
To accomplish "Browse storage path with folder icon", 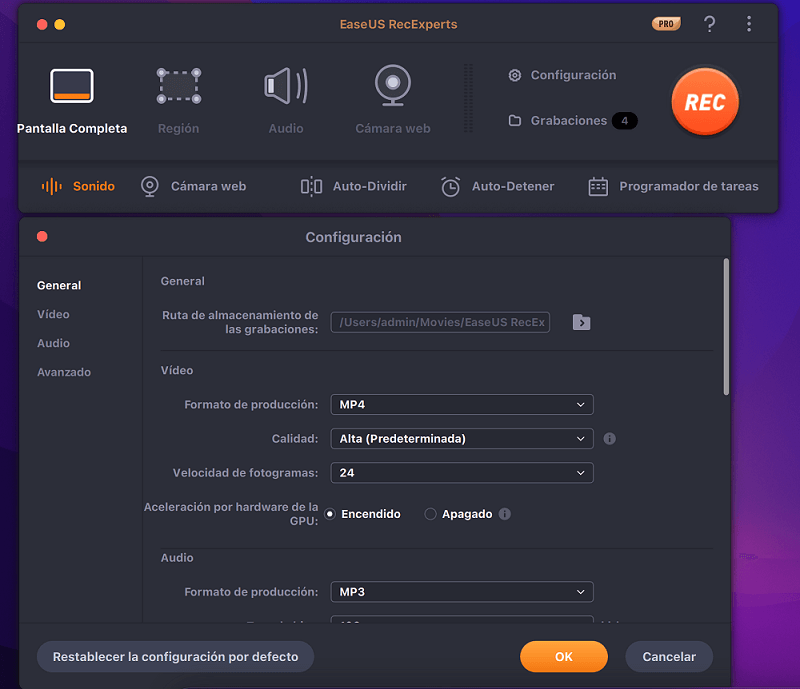I will 582,323.
